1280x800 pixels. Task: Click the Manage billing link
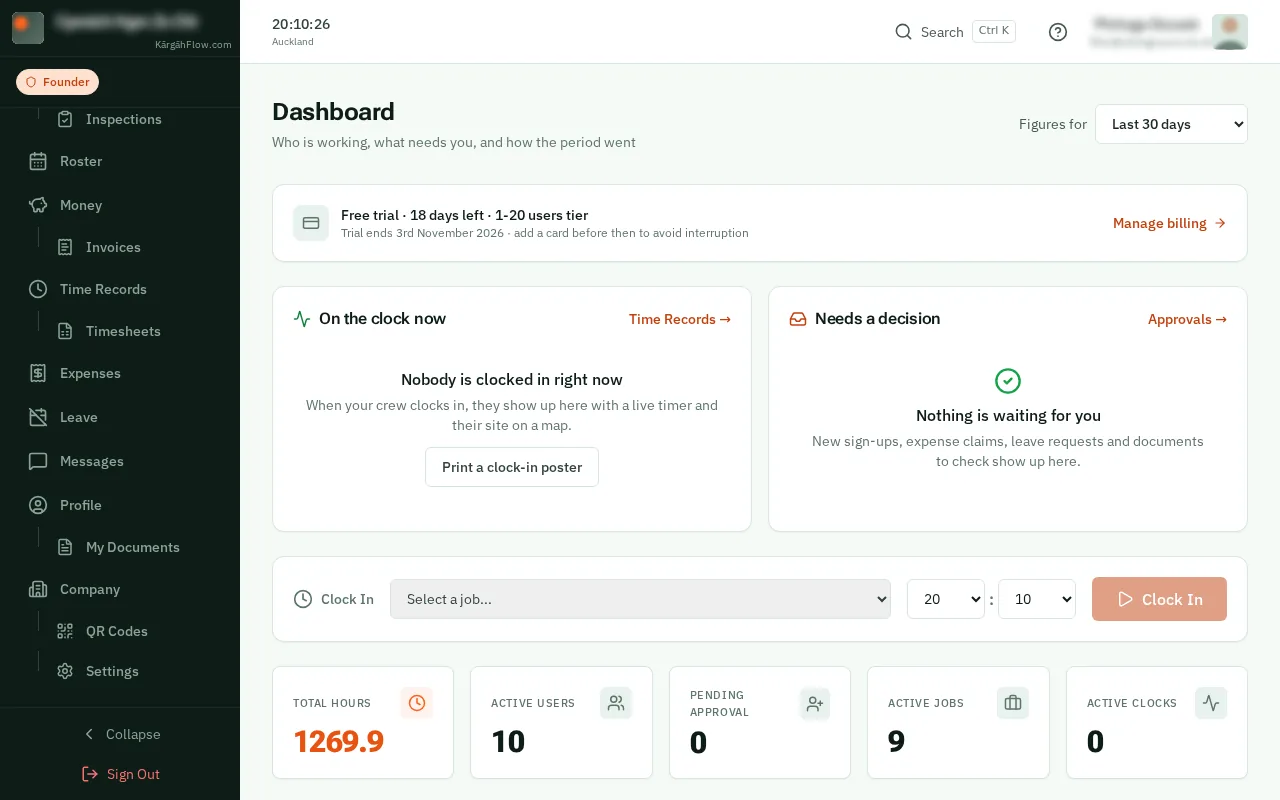(1170, 223)
